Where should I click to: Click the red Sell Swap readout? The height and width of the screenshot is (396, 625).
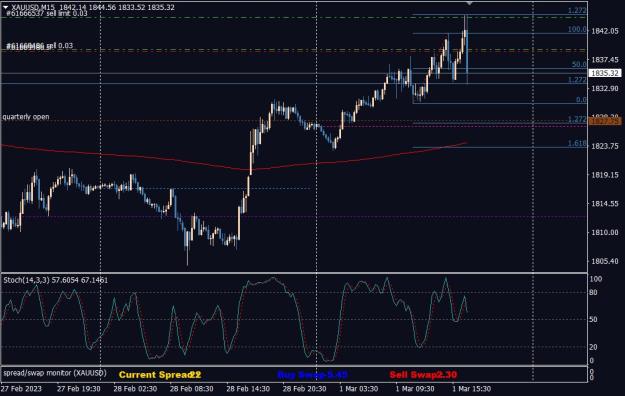coord(423,375)
